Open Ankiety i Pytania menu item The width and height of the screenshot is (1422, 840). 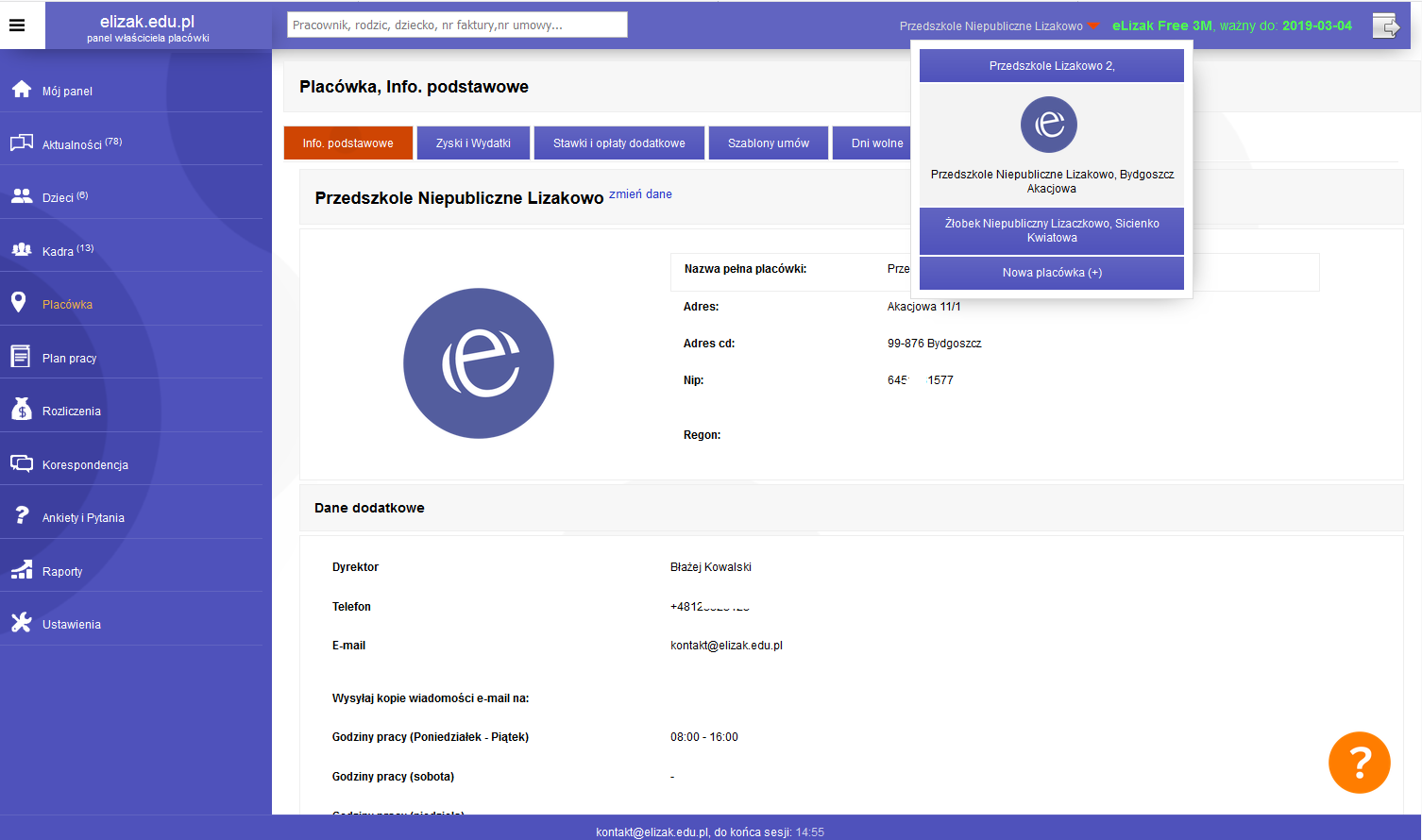click(x=83, y=518)
